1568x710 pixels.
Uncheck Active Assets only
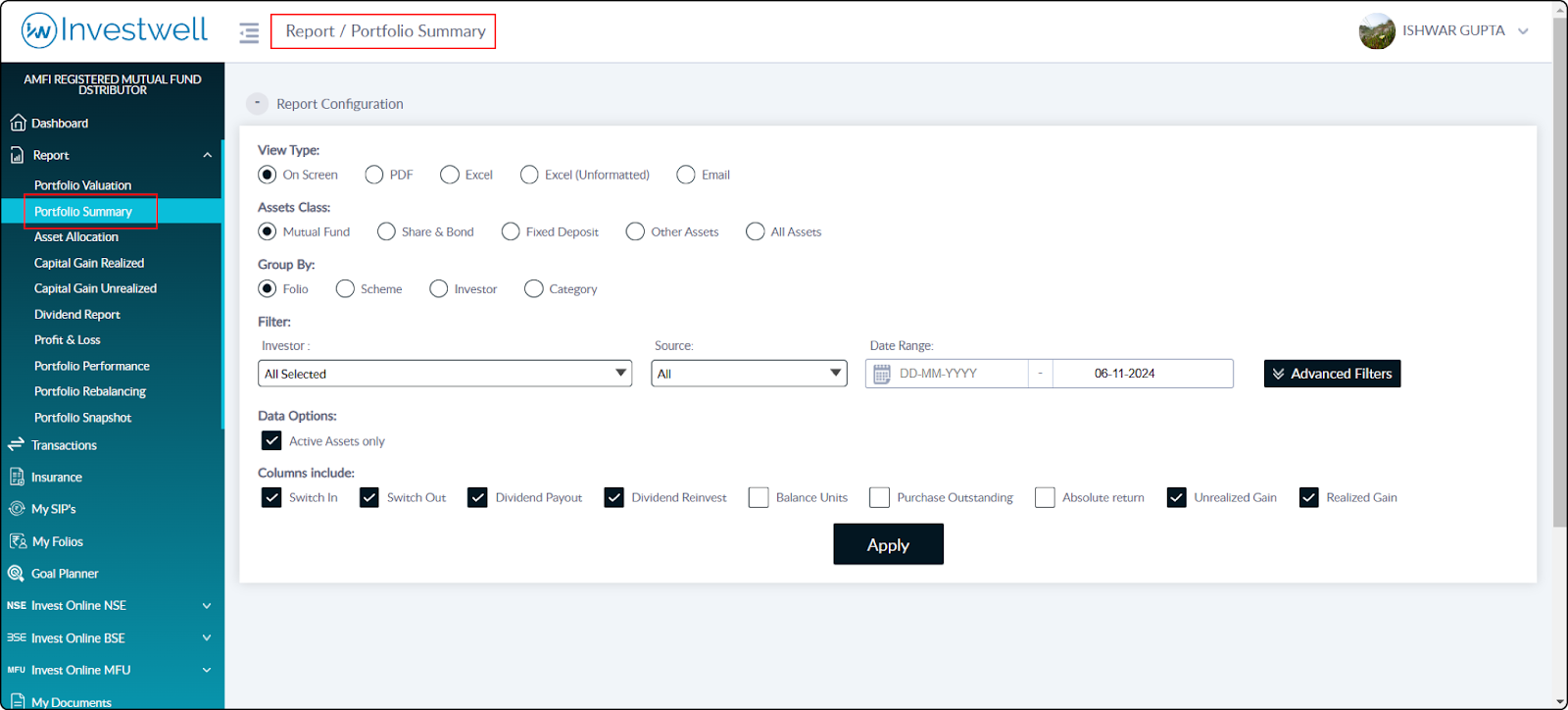[271, 441]
